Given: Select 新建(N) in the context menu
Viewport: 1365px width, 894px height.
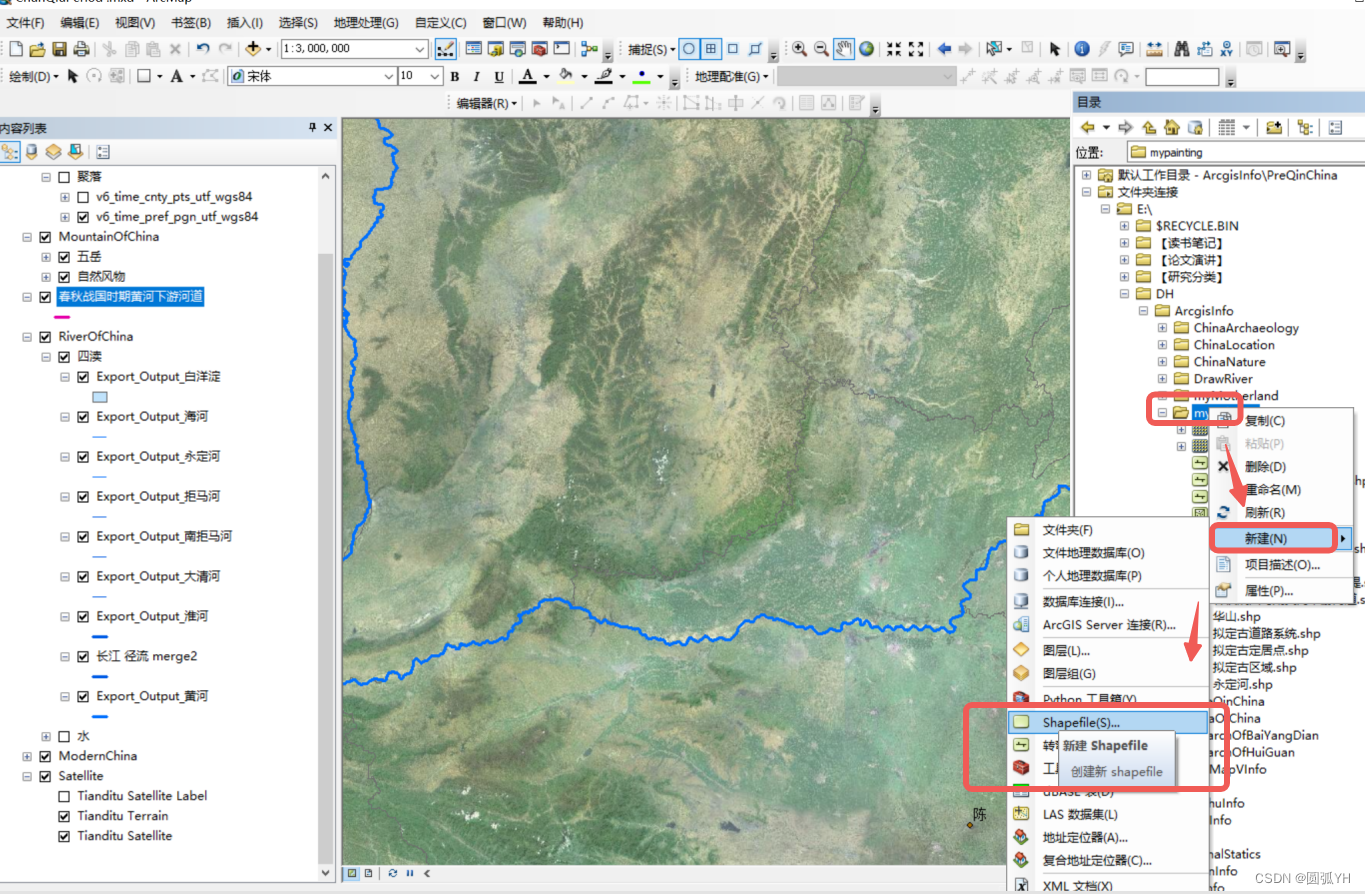Looking at the screenshot, I should click(x=1282, y=538).
